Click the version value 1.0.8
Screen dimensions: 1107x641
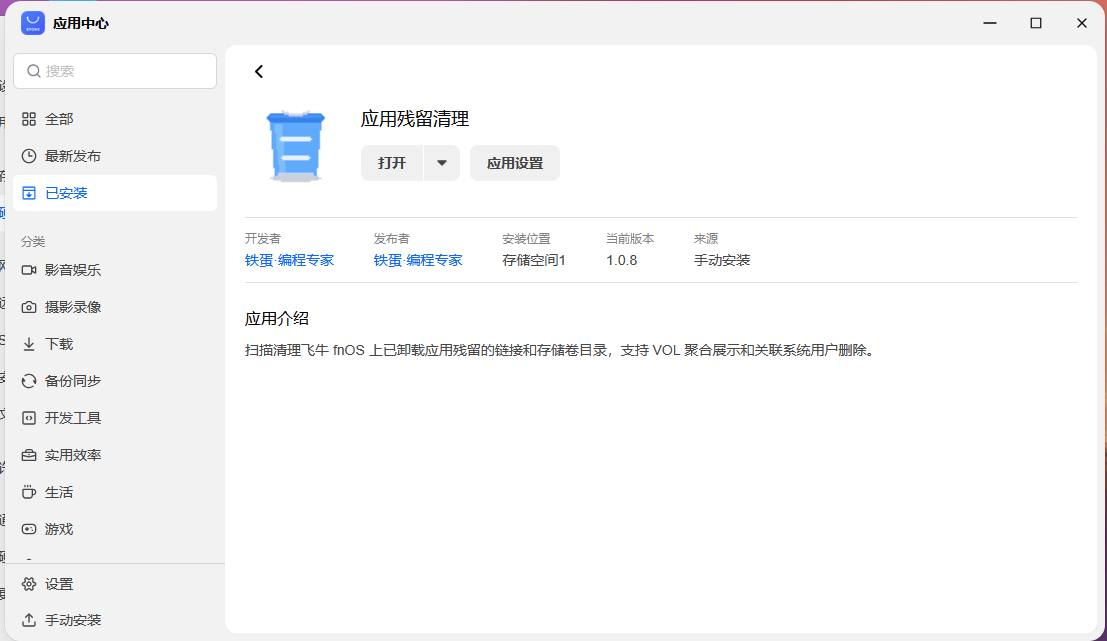[x=621, y=260]
